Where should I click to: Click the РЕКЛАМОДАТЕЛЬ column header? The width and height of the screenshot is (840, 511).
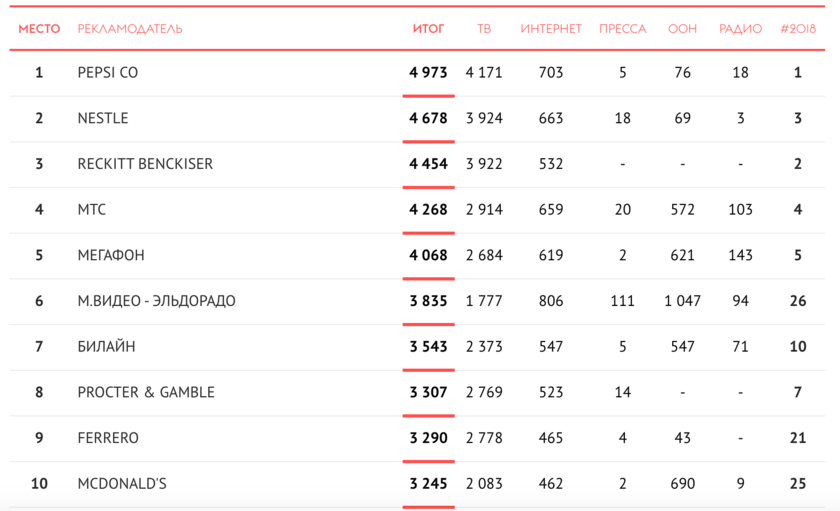point(130,29)
